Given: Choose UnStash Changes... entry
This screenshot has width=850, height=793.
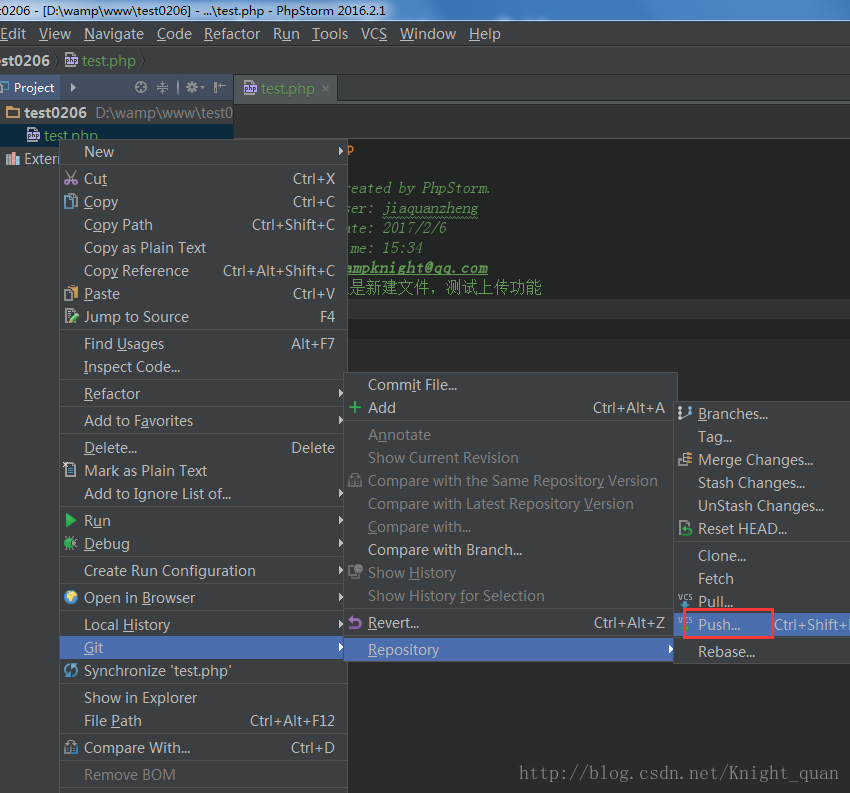Looking at the screenshot, I should tap(762, 505).
